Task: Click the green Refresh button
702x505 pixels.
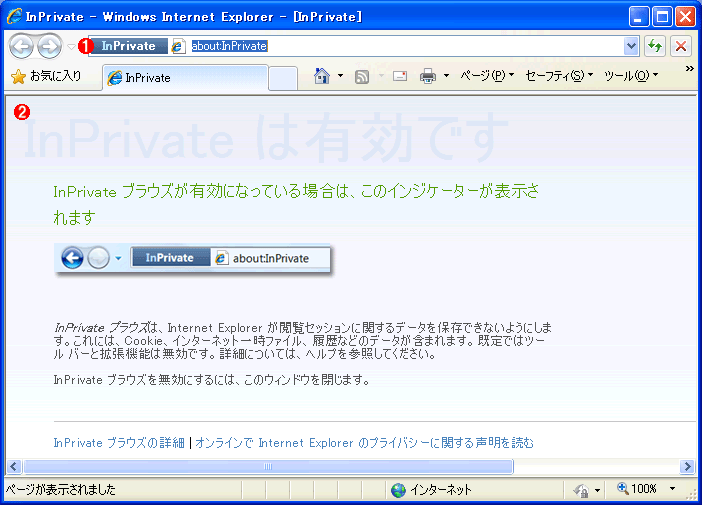Action: pyautogui.click(x=655, y=46)
